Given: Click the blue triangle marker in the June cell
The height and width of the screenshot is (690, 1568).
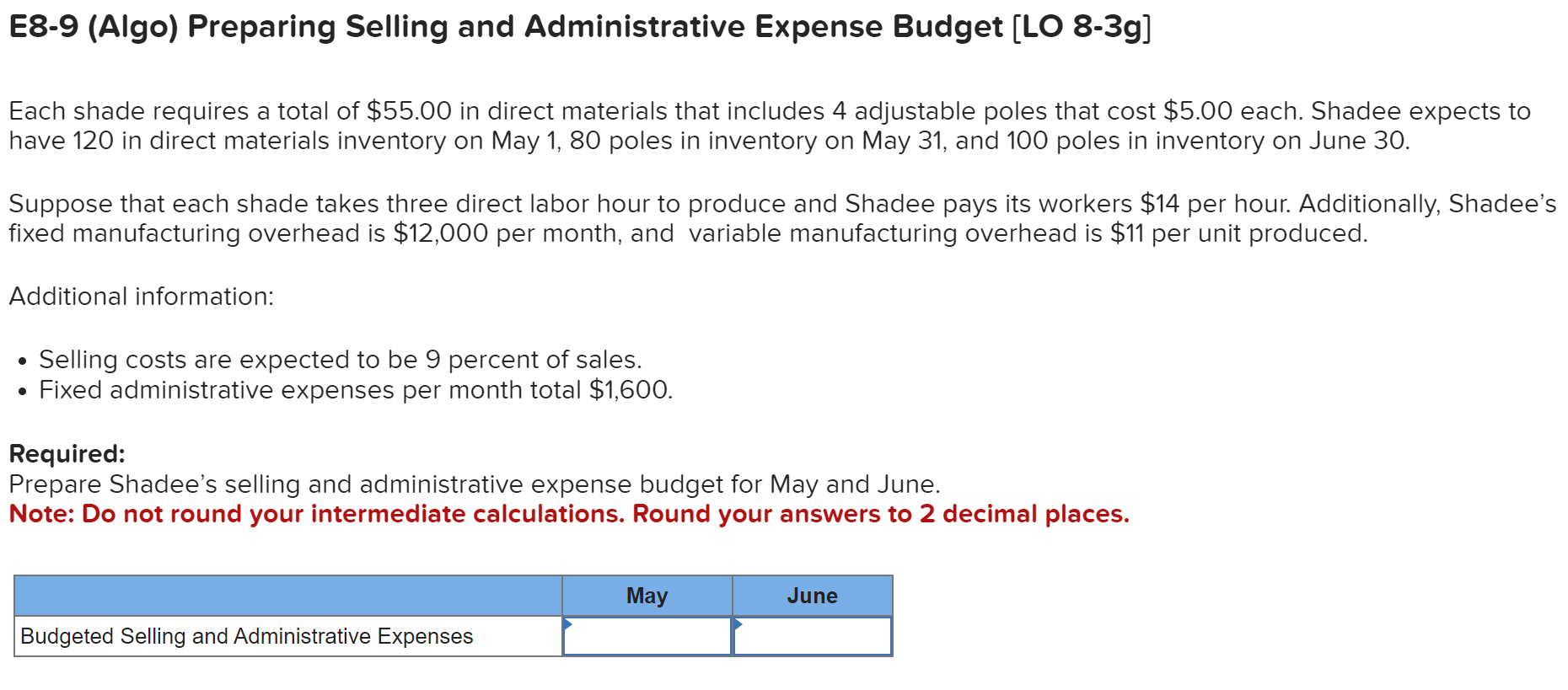Looking at the screenshot, I should click(x=738, y=625).
